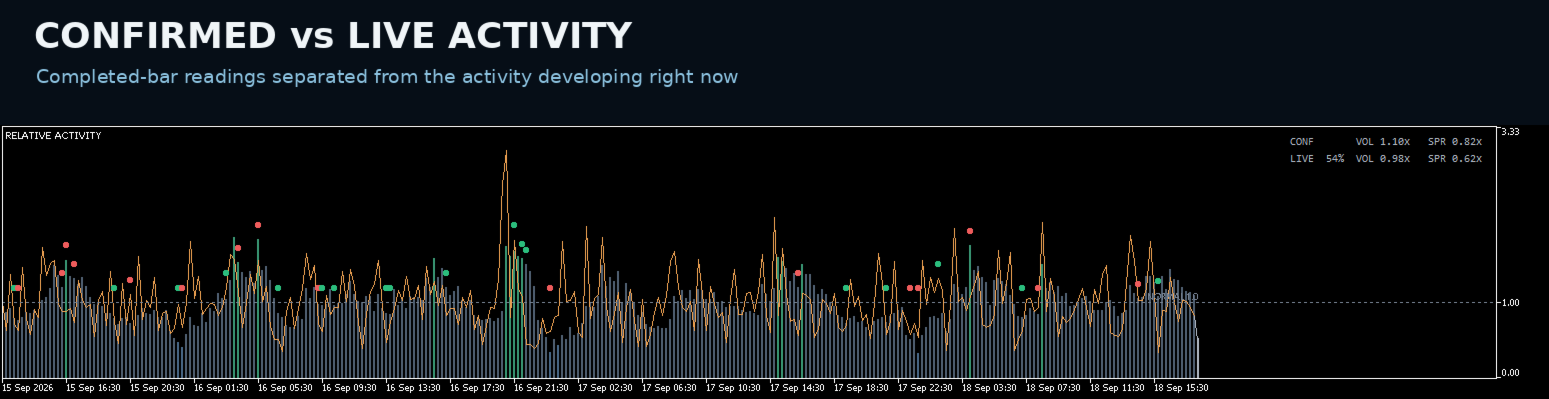Click the CONFIRMED vs LIVE ACTIVITY heading
This screenshot has height=399, width=1549.
coord(333,36)
